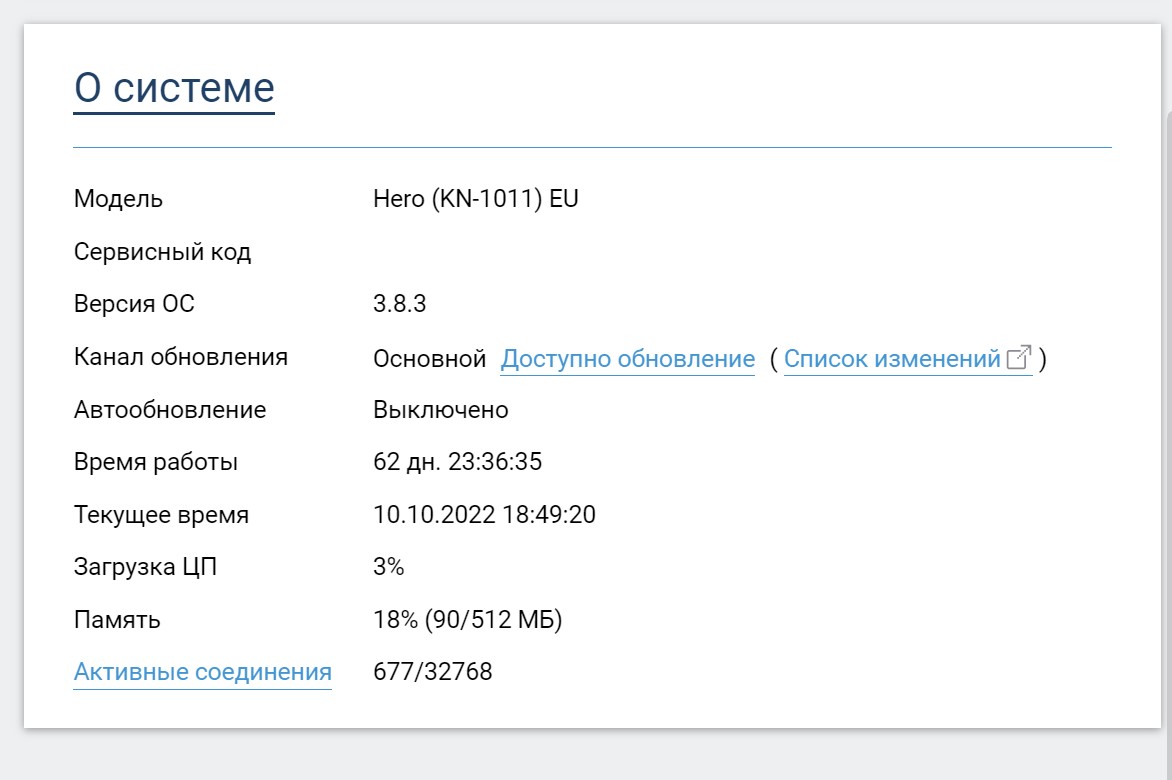Image resolution: width=1172 pixels, height=780 pixels.
Task: Click the model value "Hero (KN-1011) EU"
Action: [x=476, y=199]
